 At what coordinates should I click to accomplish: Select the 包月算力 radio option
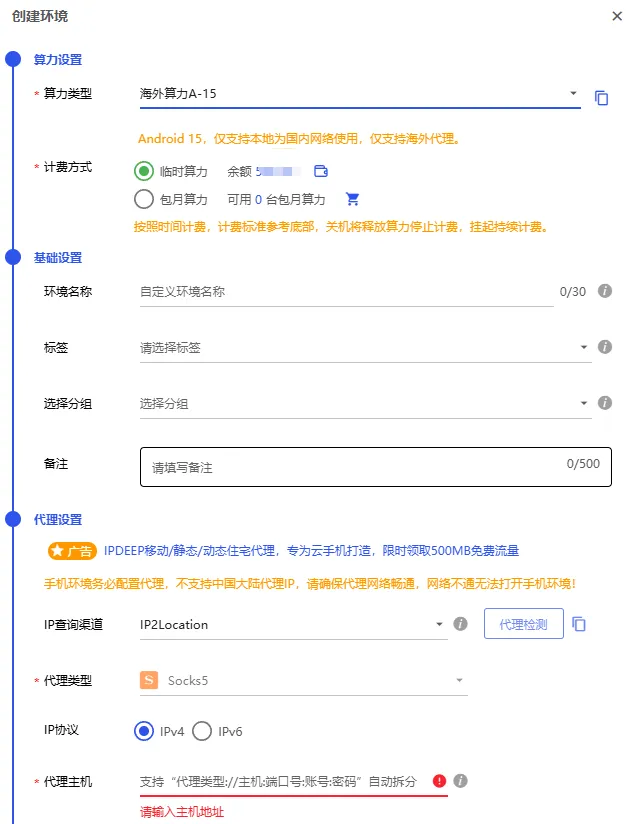[x=143, y=199]
